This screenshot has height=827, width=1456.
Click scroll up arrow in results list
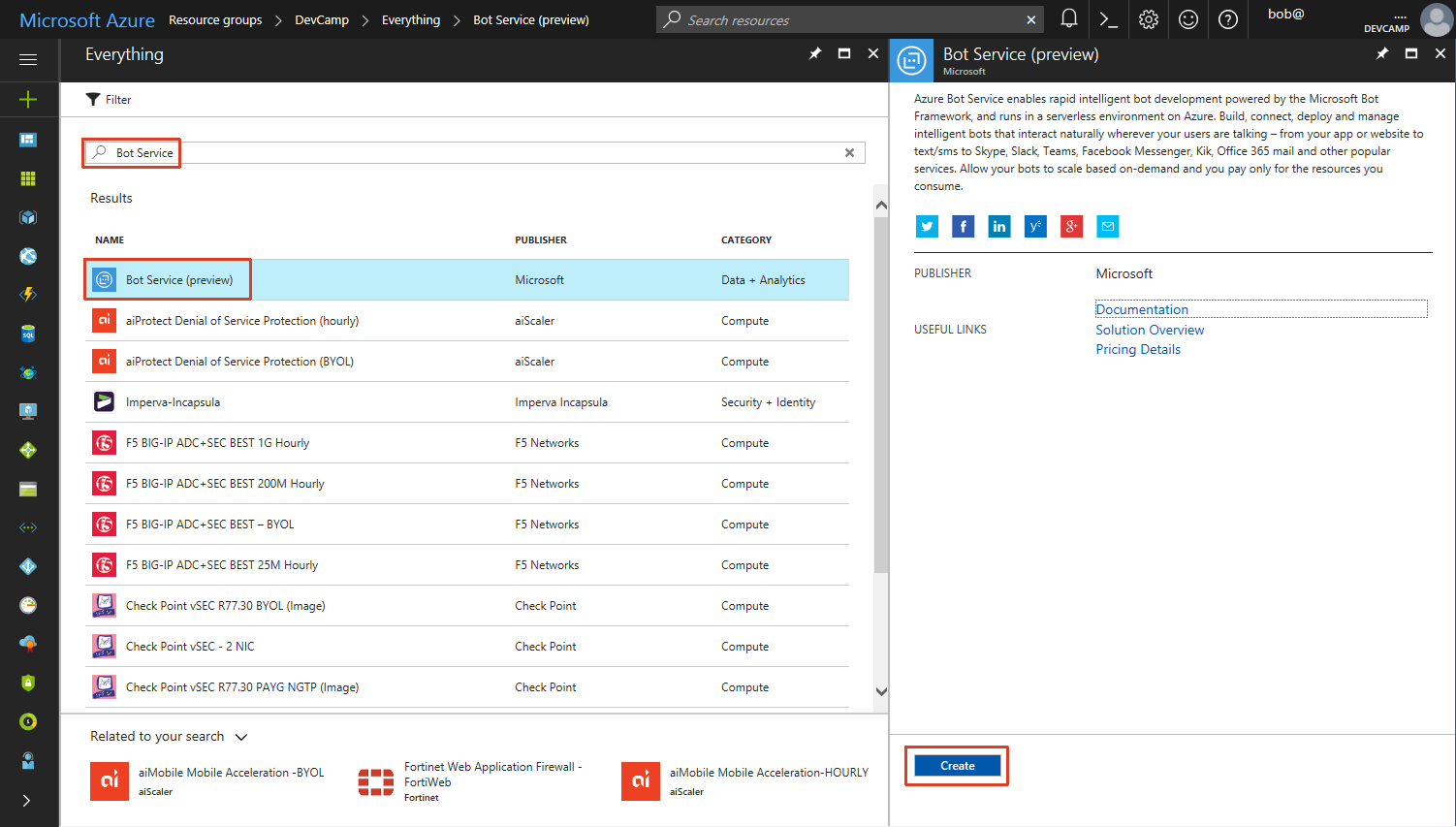tap(881, 205)
